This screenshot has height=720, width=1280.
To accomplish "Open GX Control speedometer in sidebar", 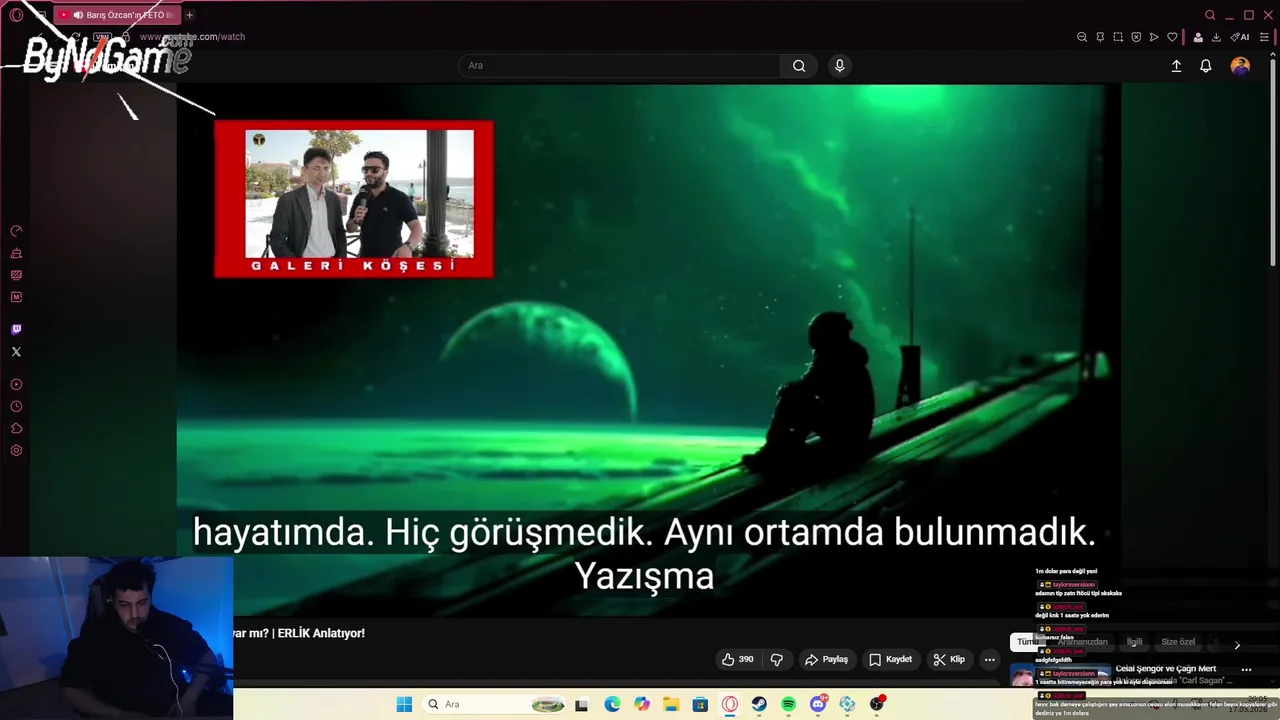I will pos(16,231).
